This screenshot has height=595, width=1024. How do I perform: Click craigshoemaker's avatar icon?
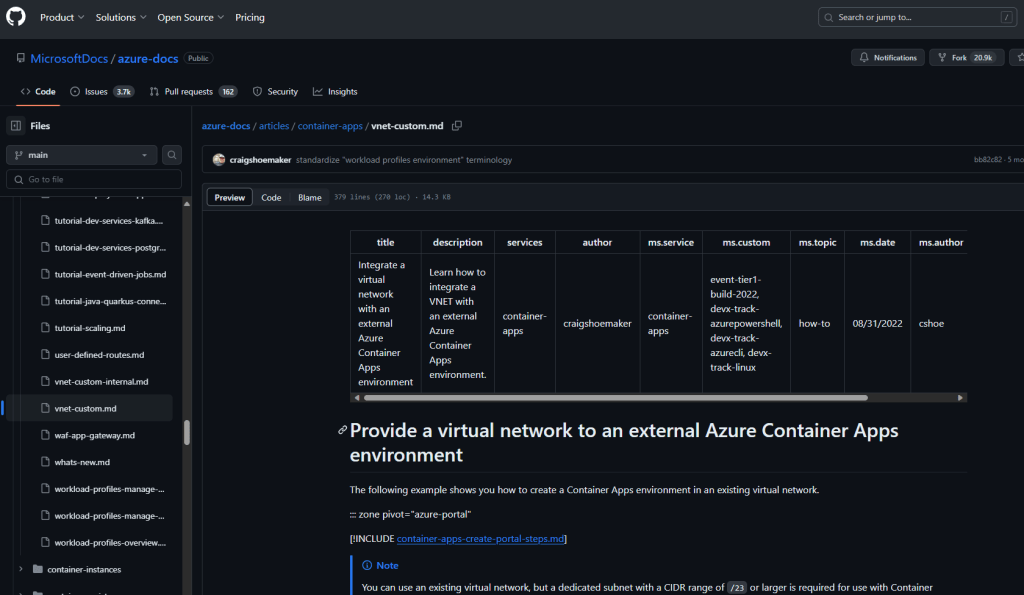click(x=219, y=160)
